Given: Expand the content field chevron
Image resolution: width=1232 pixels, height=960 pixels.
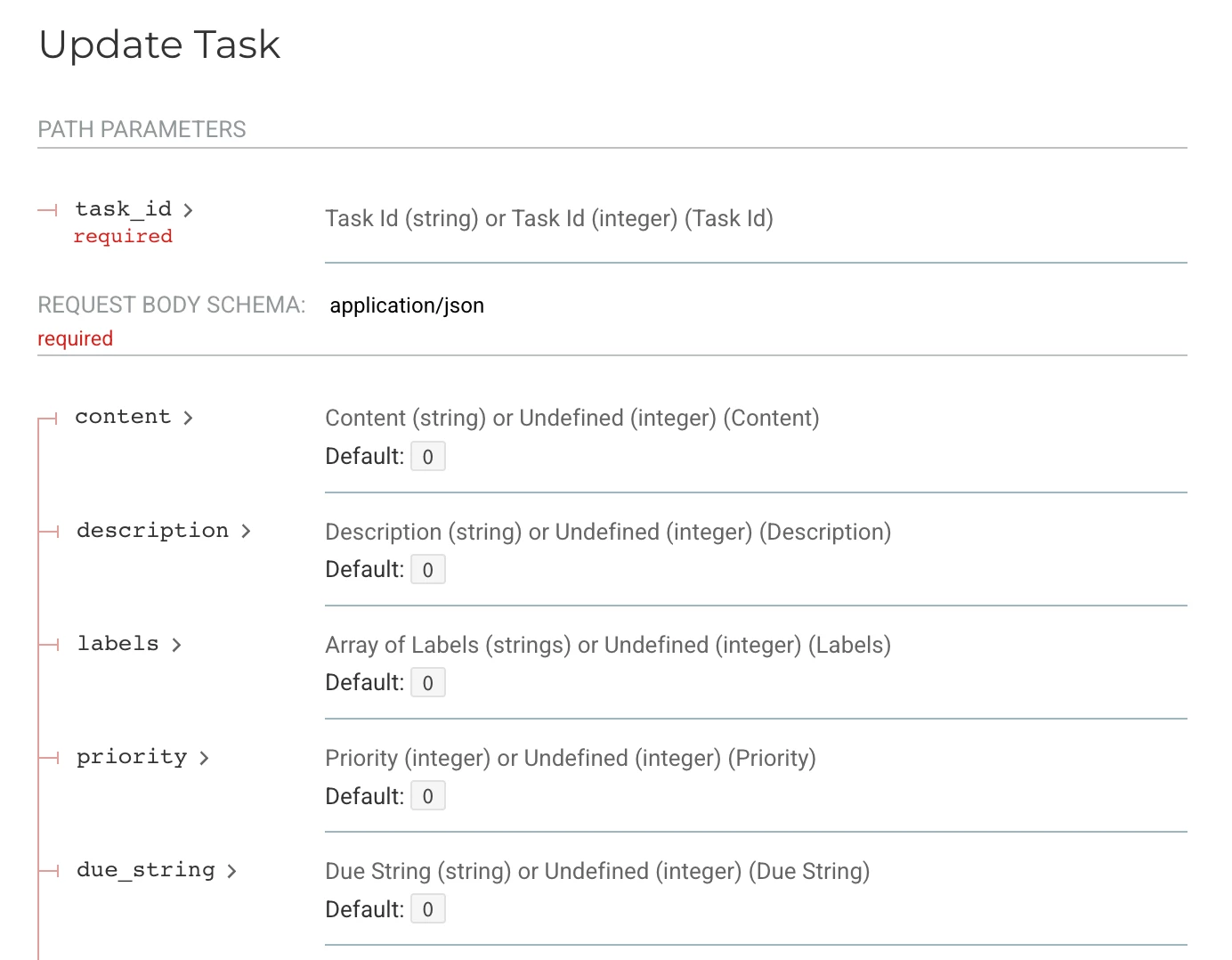Looking at the screenshot, I should pyautogui.click(x=188, y=418).
